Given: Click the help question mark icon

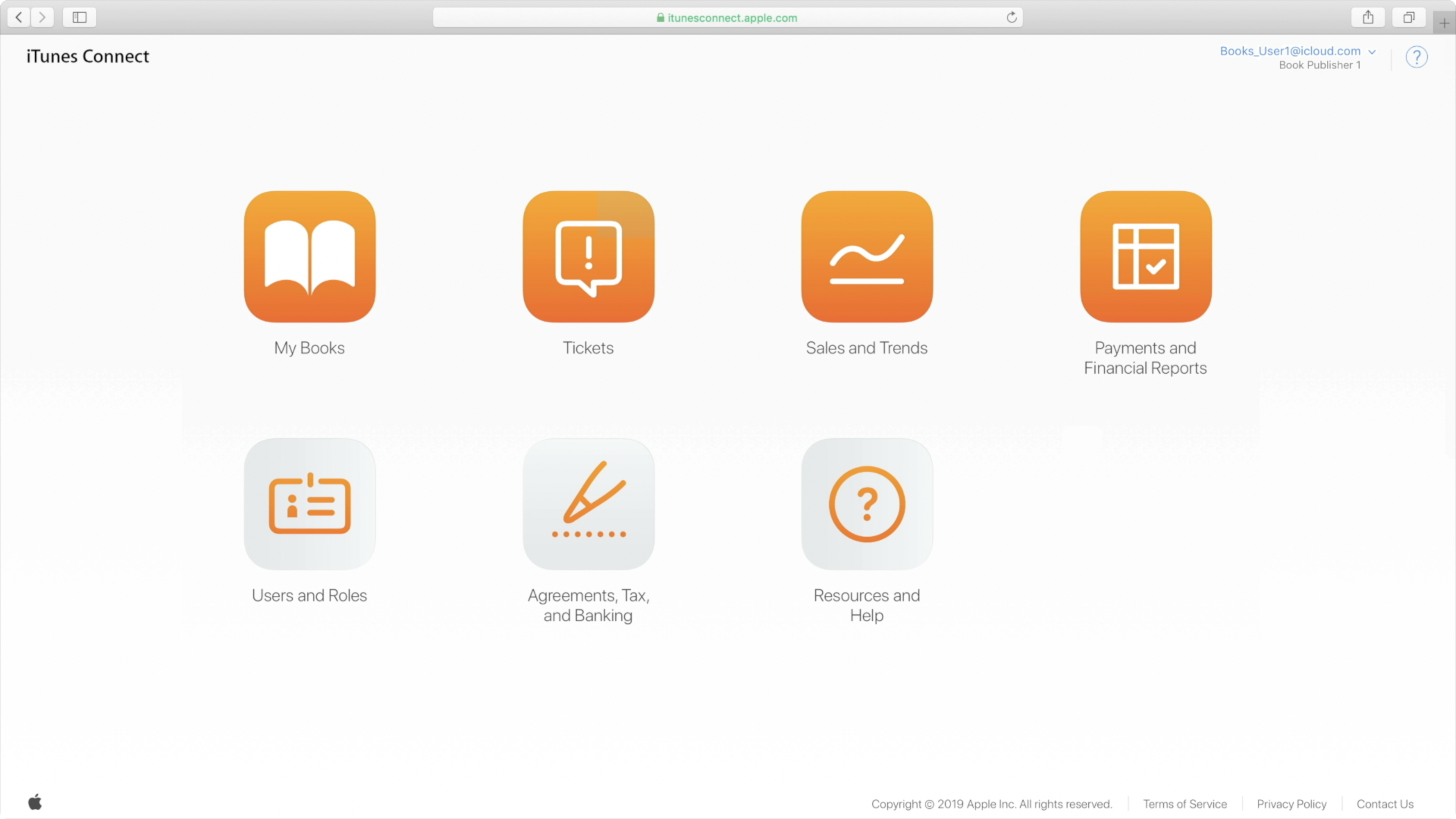Looking at the screenshot, I should coord(1417,57).
